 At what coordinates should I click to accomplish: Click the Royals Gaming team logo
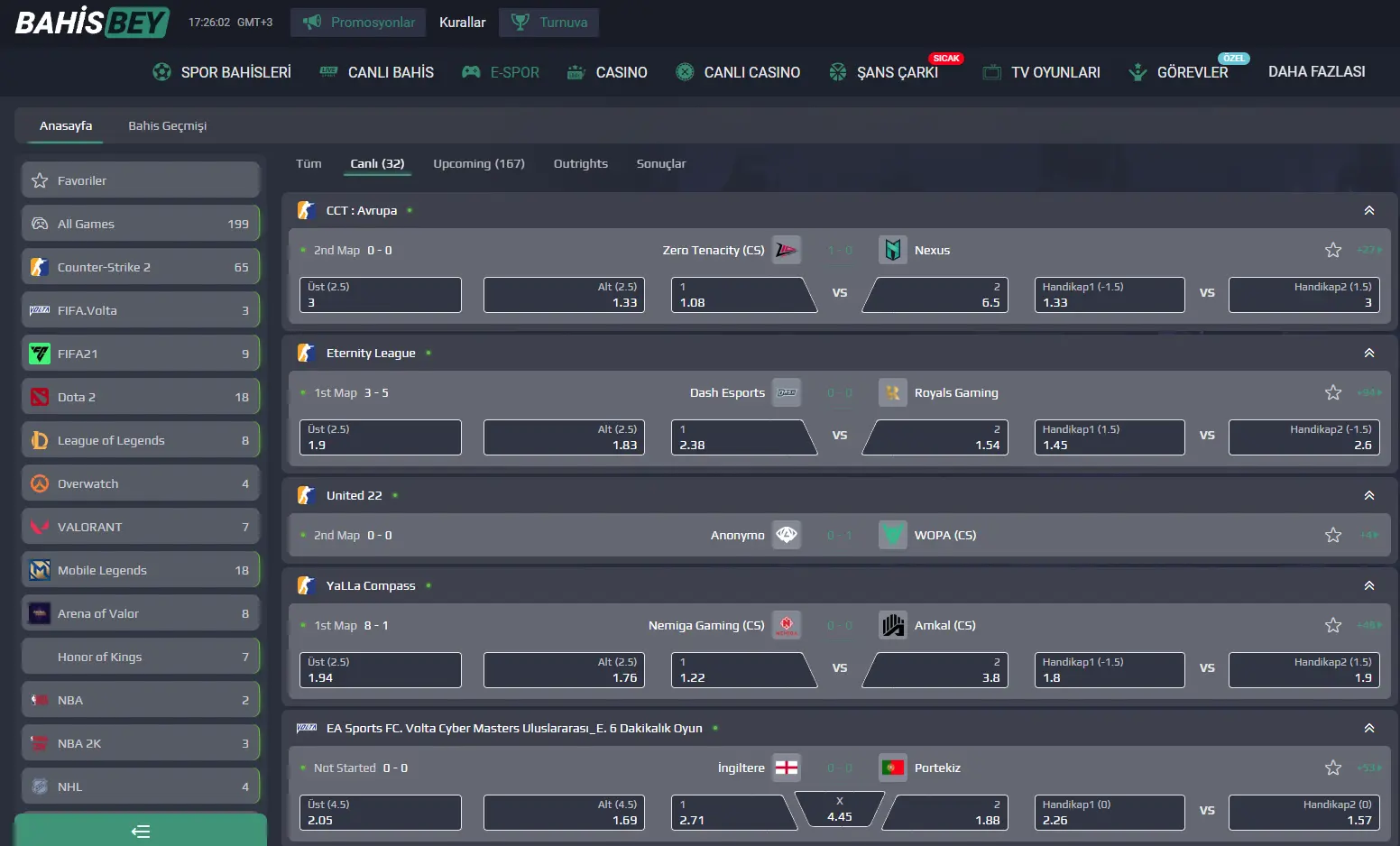pyautogui.click(x=893, y=392)
